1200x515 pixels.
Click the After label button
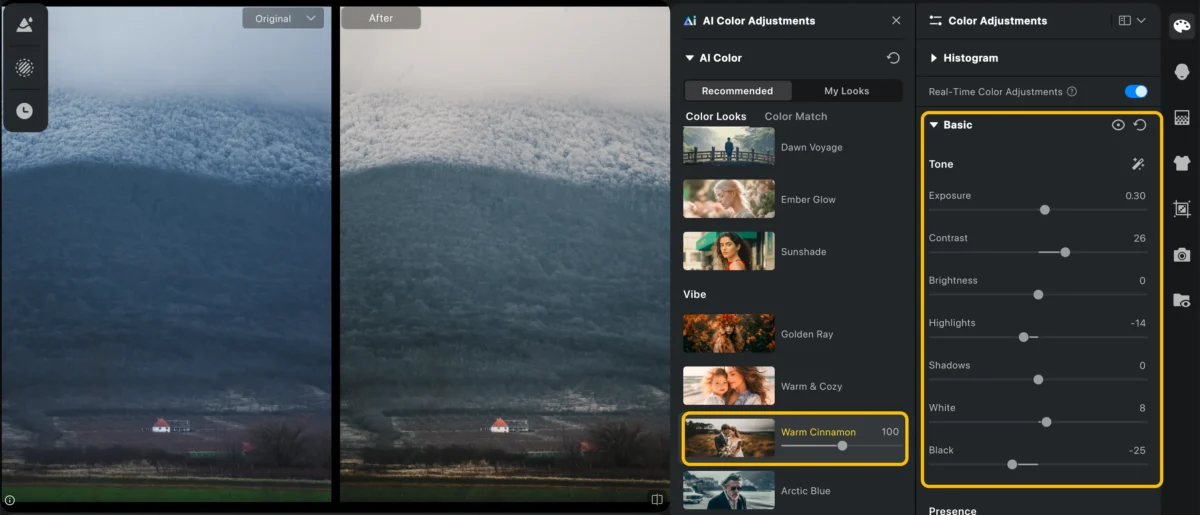coord(381,18)
